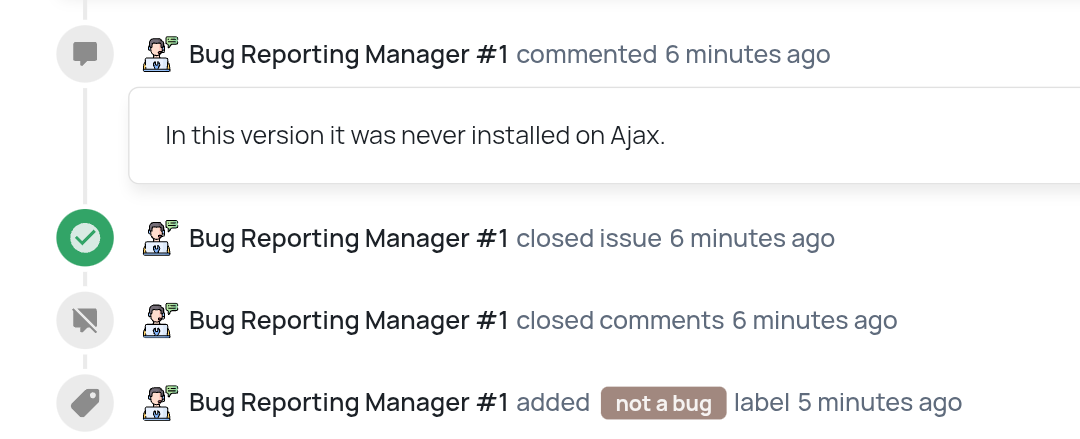
Task: Click the comment text about Ajax
Action: [415, 135]
